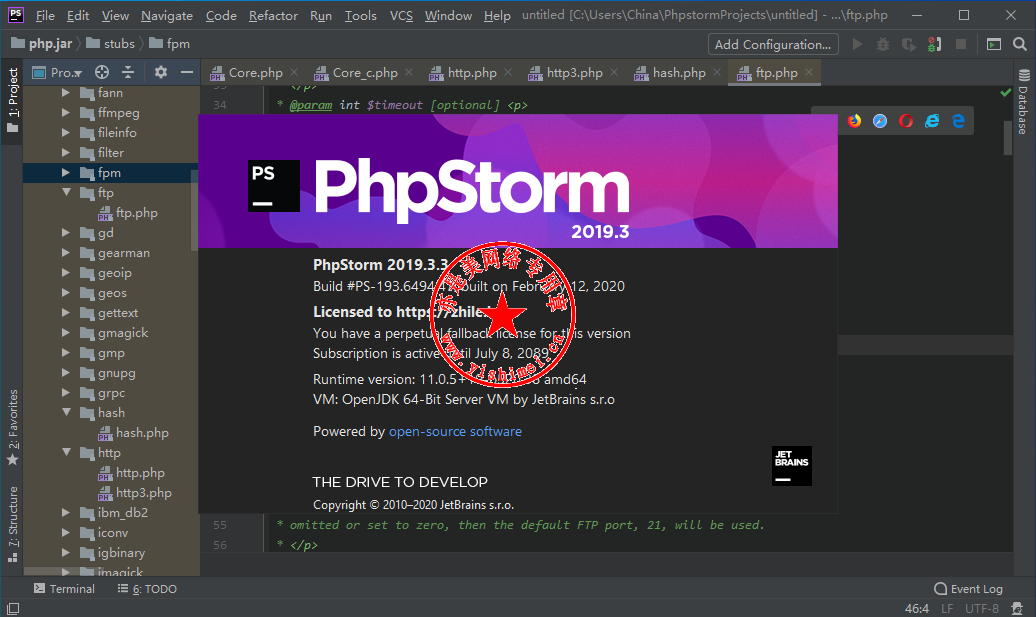This screenshot has height=617, width=1036.
Task: Click the UTF-8 encoding indicator
Action: click(x=981, y=608)
